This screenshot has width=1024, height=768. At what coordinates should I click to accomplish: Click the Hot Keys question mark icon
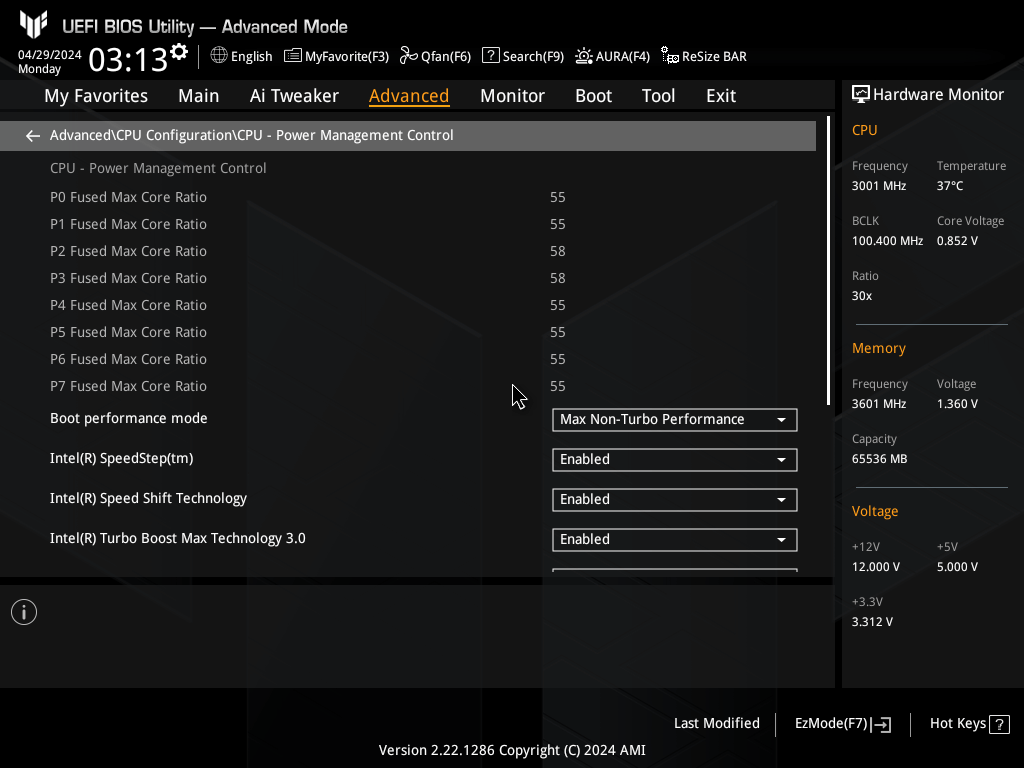[999, 724]
